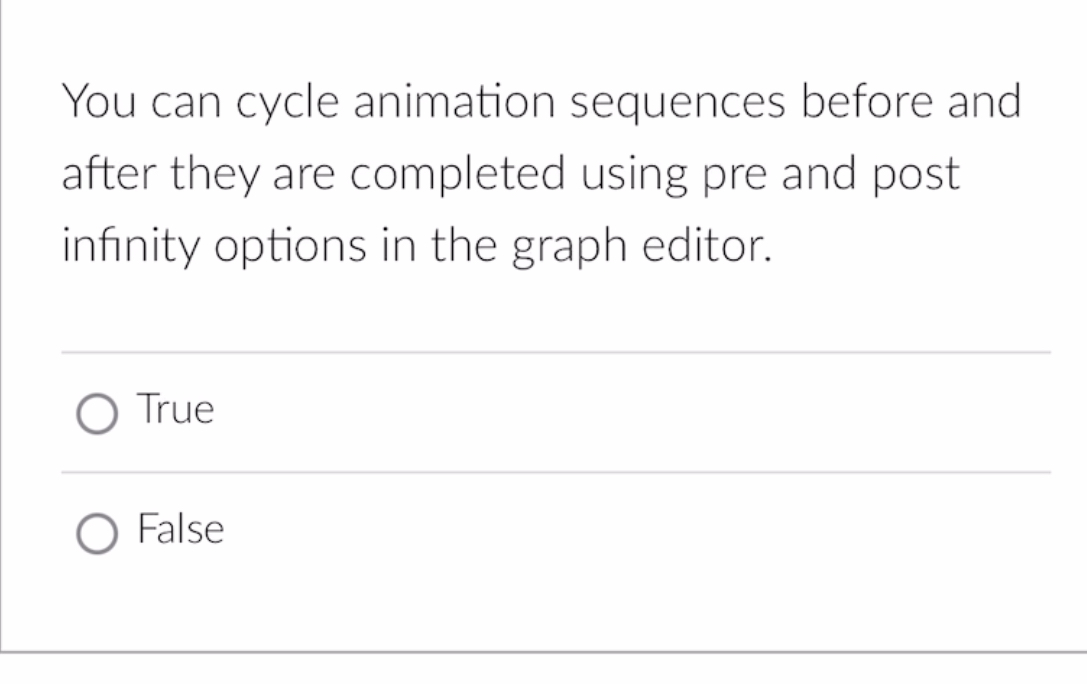
Task: Click the circular option next to False
Action: (98, 530)
